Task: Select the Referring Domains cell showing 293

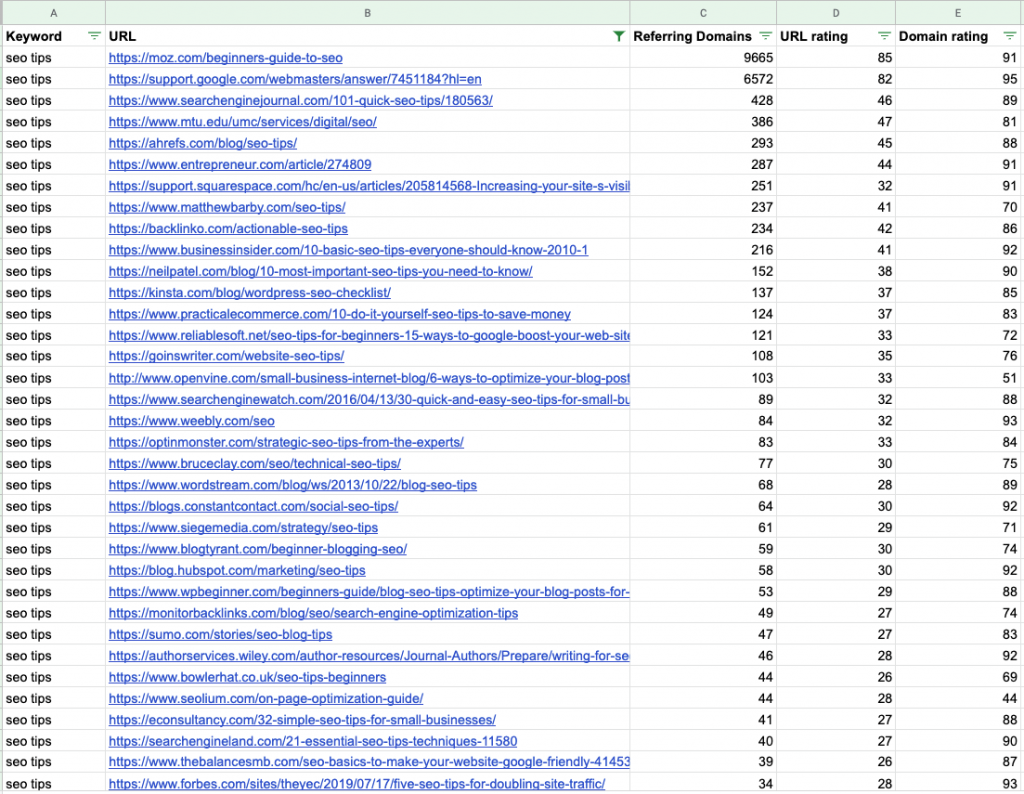Action: [x=703, y=143]
